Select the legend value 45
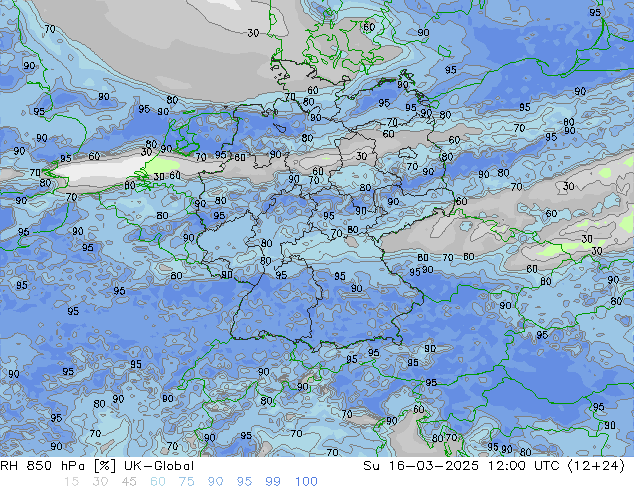The height and width of the screenshot is (490, 634). coord(129,482)
